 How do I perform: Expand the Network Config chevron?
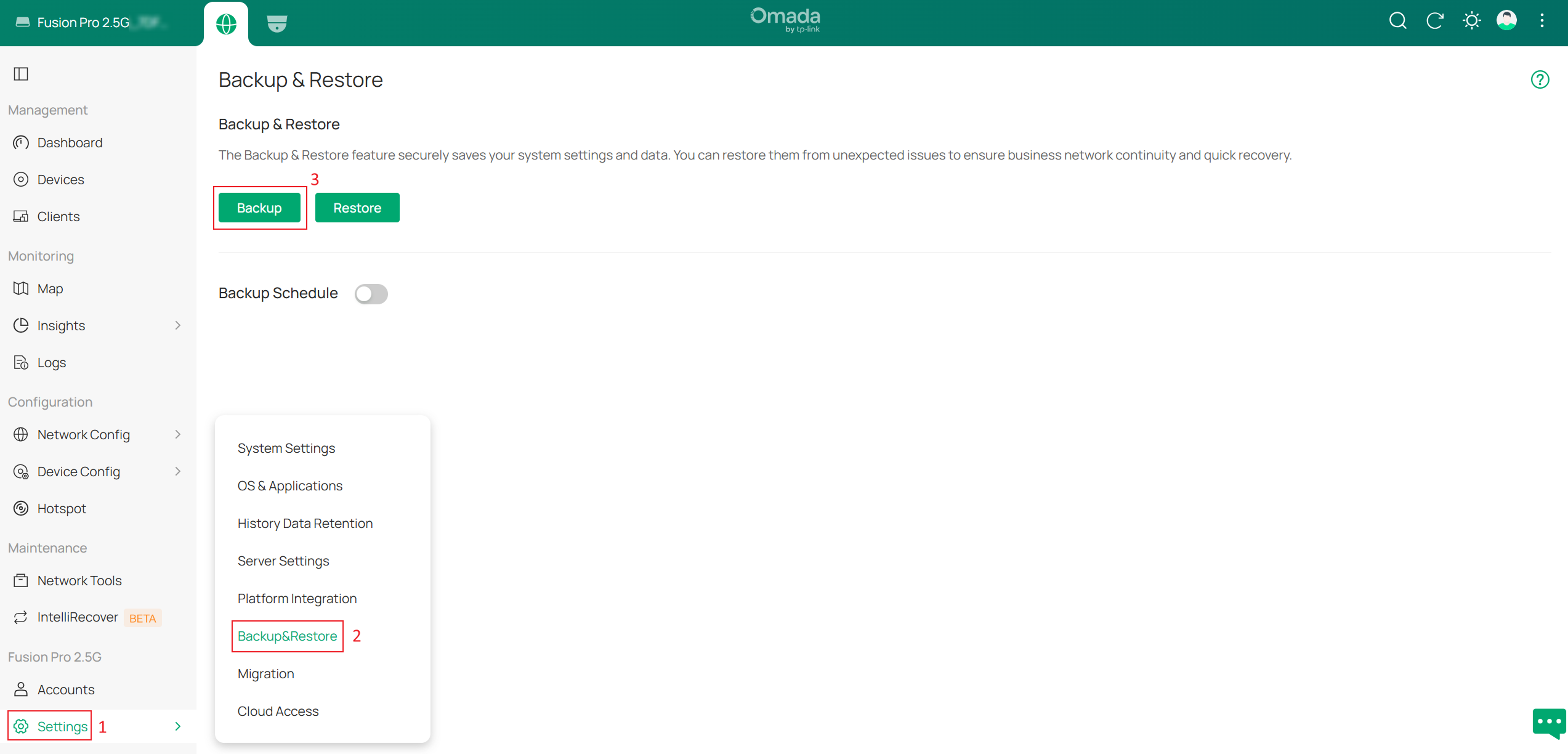click(x=178, y=434)
